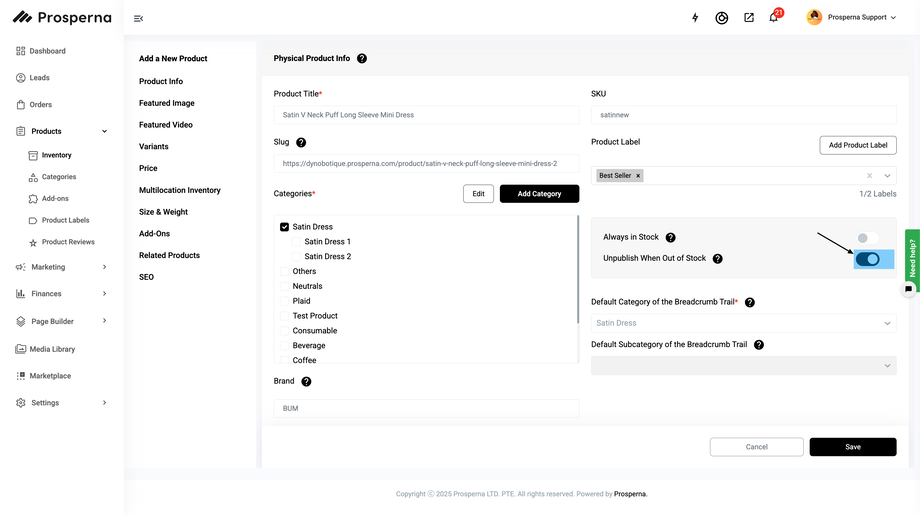Uncheck the Satin Dress category checkbox

(x=285, y=227)
